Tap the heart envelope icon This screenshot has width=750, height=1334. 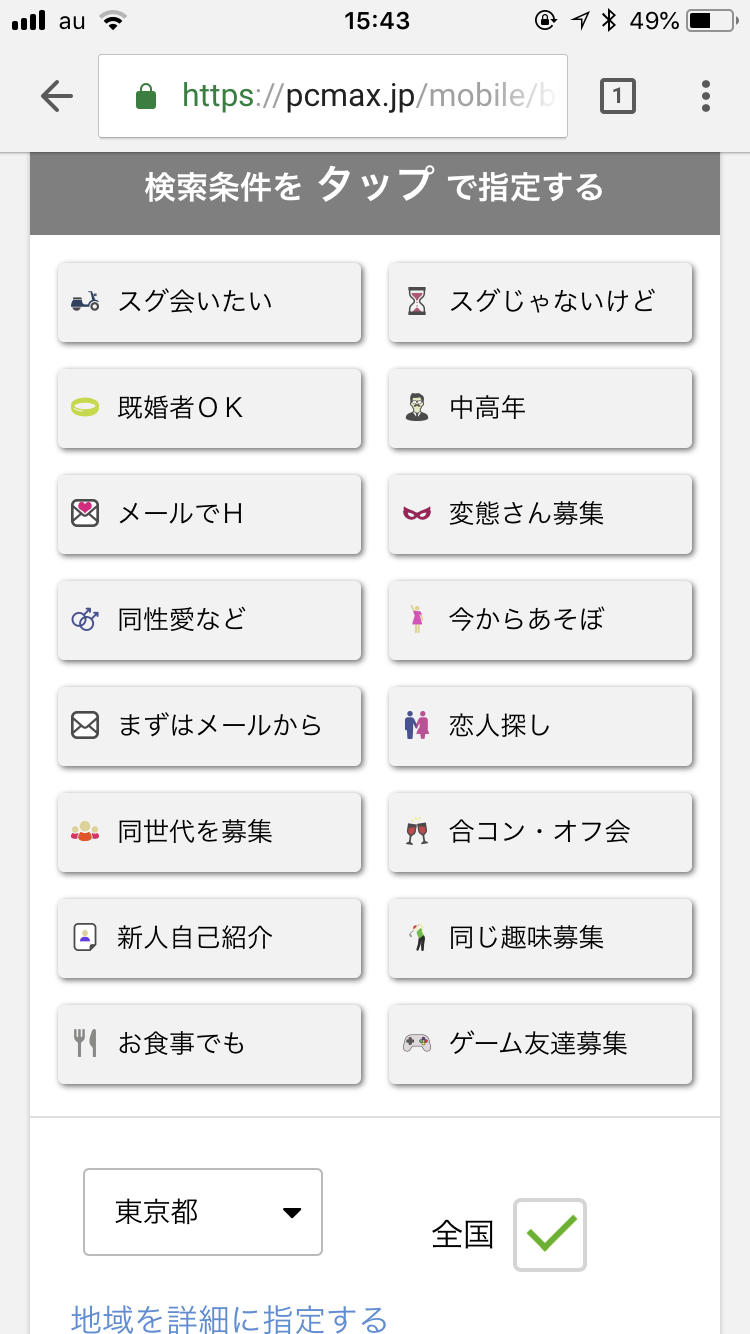[85, 513]
